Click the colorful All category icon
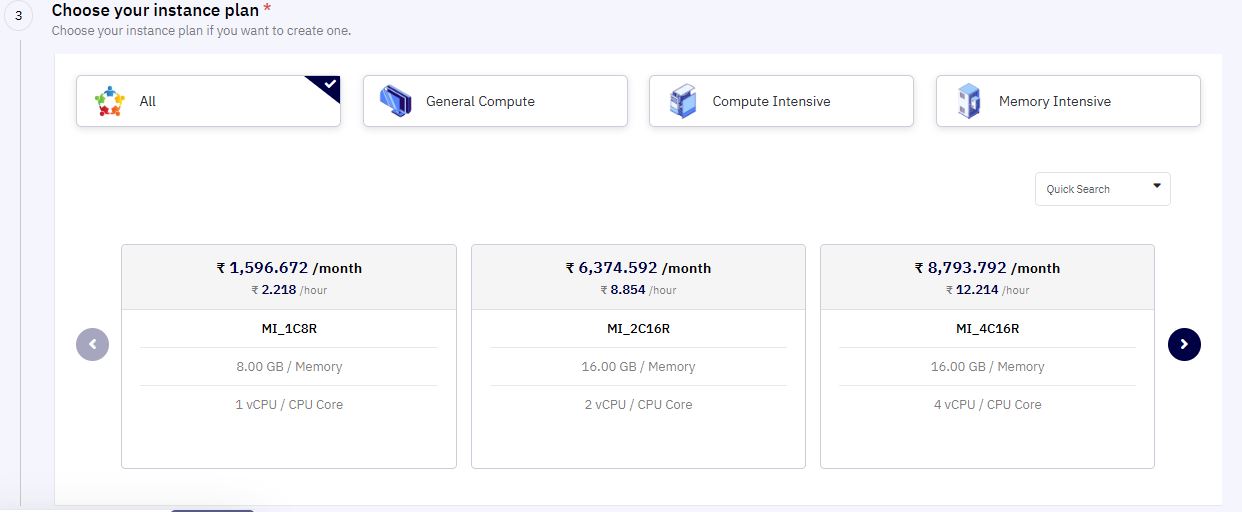This screenshot has width=1242, height=512. pos(110,101)
